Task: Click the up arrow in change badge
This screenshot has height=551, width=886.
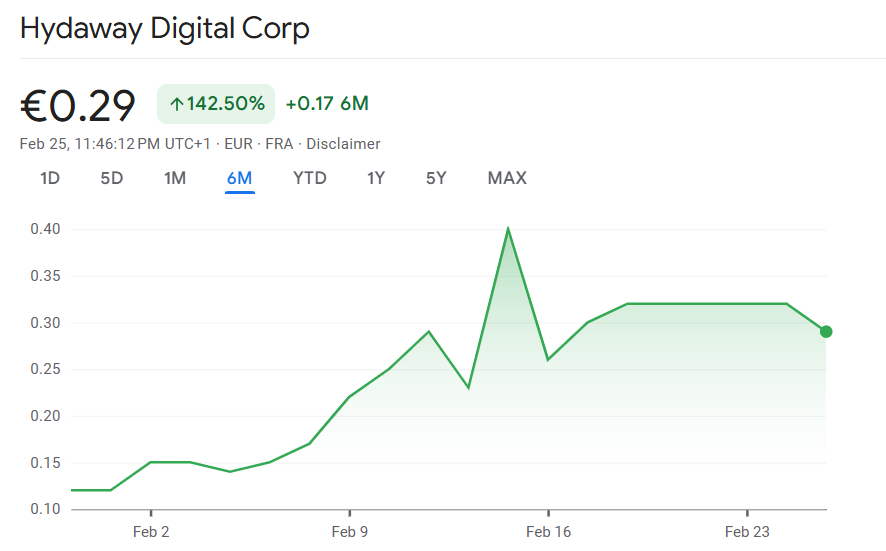Action: click(177, 104)
